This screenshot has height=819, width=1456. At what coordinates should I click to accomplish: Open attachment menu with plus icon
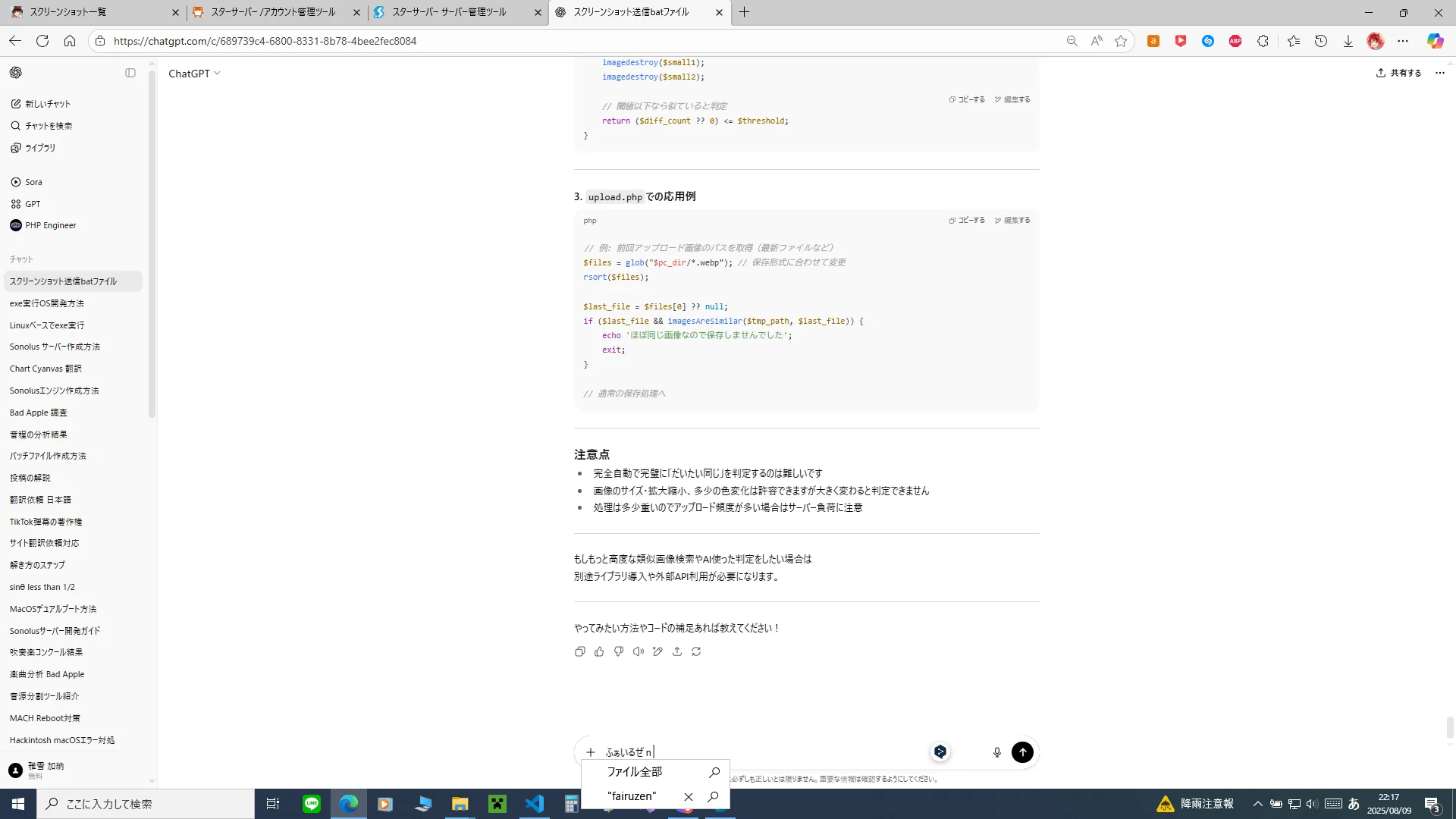coord(591,752)
